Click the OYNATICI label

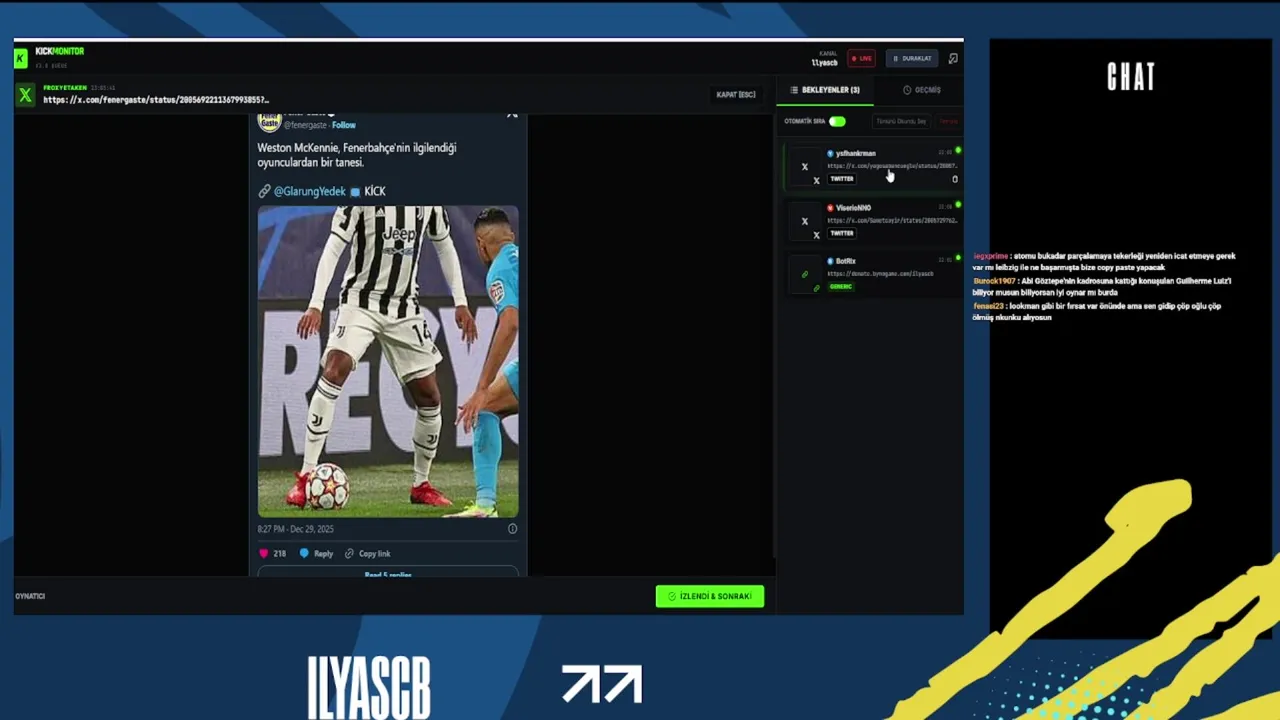click(x=30, y=596)
